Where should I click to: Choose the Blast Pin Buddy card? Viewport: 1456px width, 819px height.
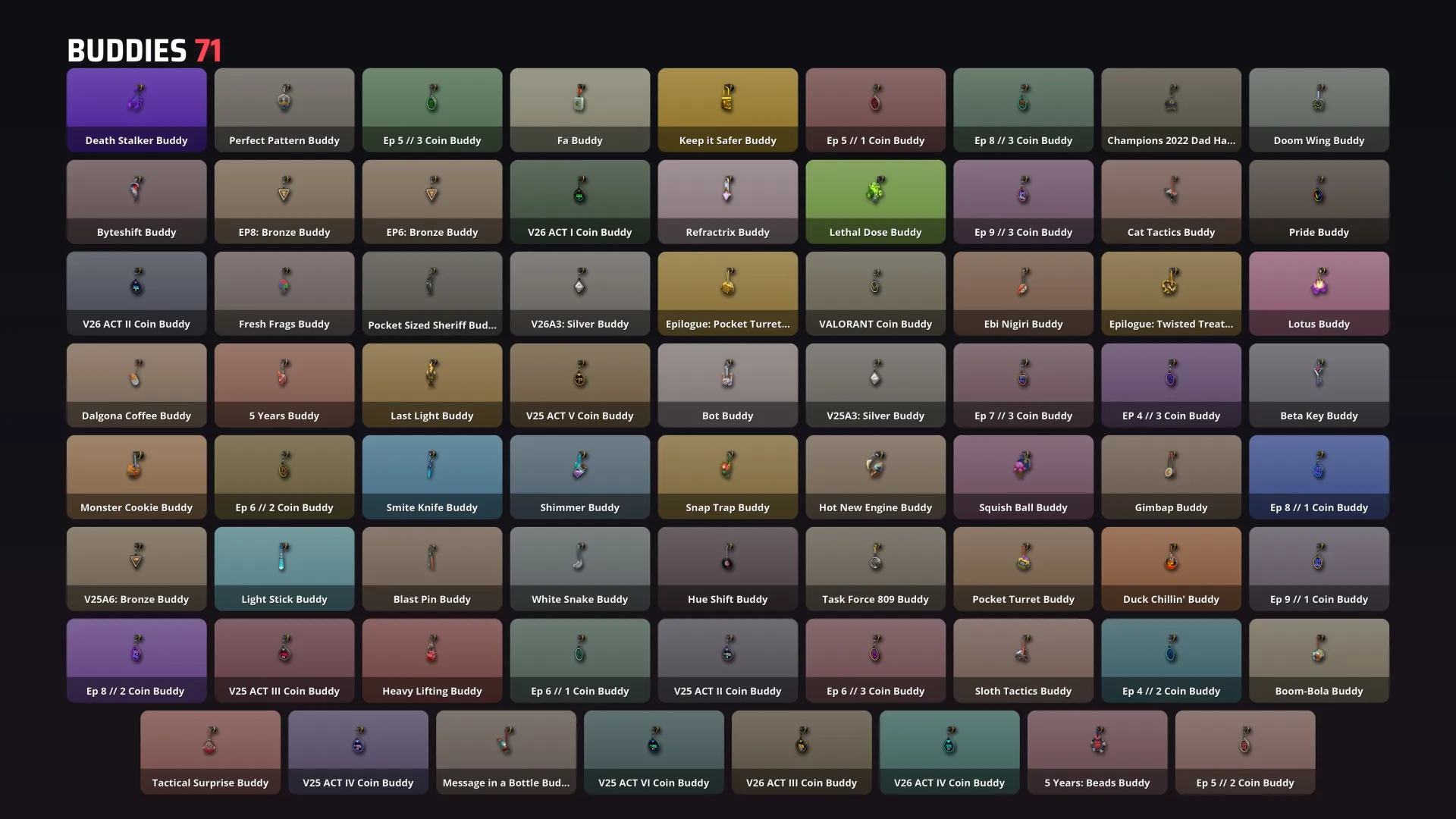point(432,569)
